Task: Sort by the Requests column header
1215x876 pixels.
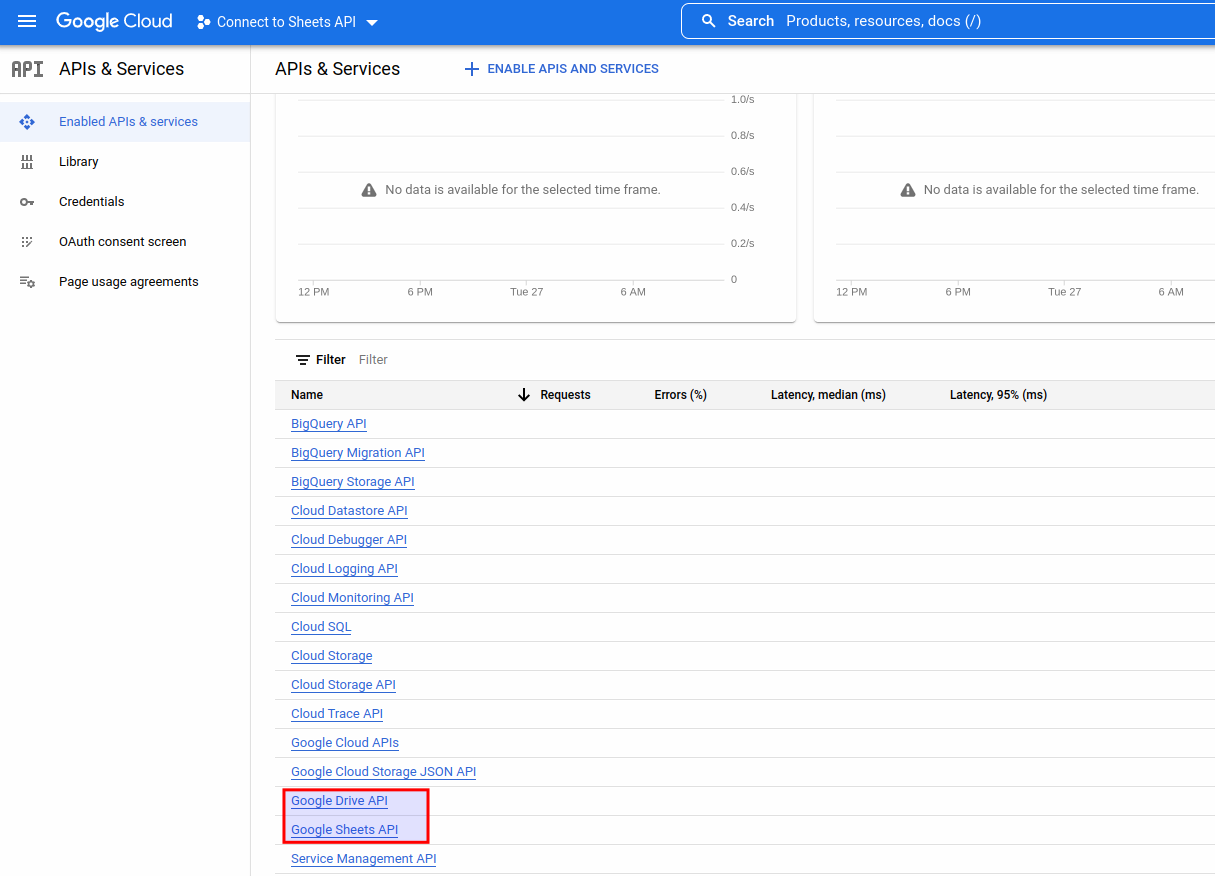Action: (x=566, y=395)
